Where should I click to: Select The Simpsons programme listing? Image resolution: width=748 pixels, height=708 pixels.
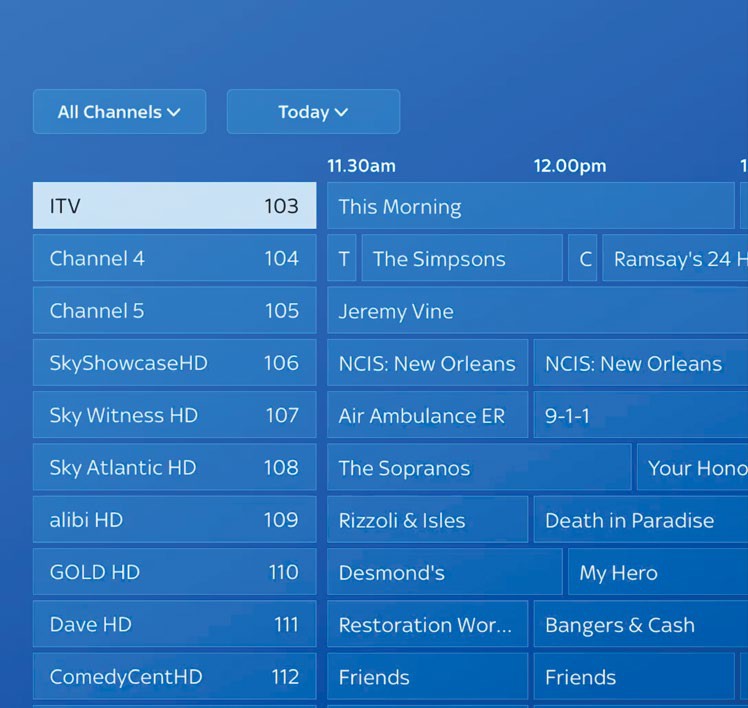(461, 259)
